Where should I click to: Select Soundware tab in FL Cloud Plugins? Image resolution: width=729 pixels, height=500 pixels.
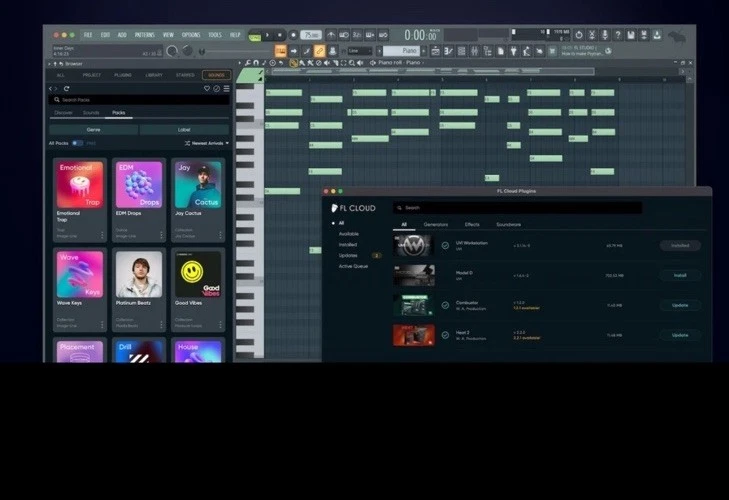509,225
